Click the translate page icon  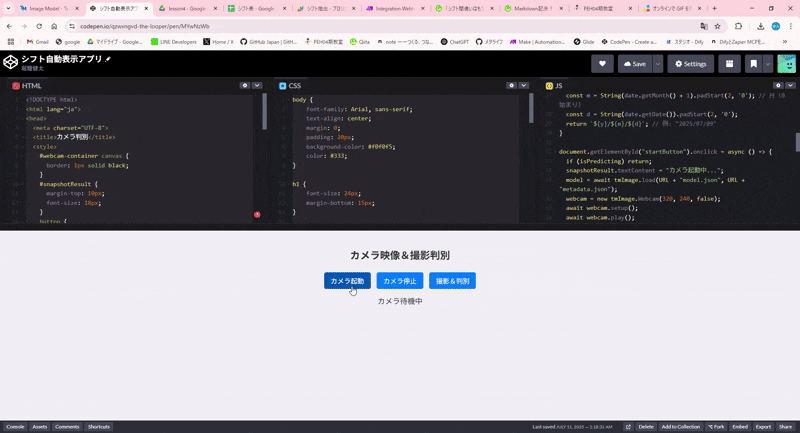704,26
